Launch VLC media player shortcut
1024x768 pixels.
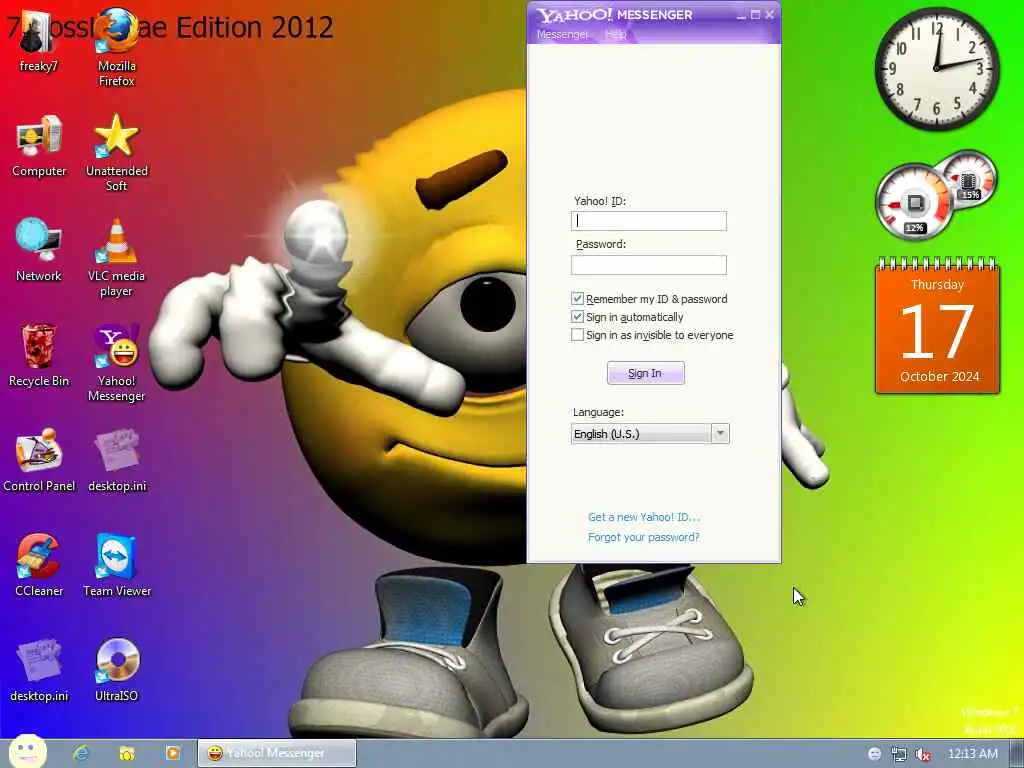(116, 258)
